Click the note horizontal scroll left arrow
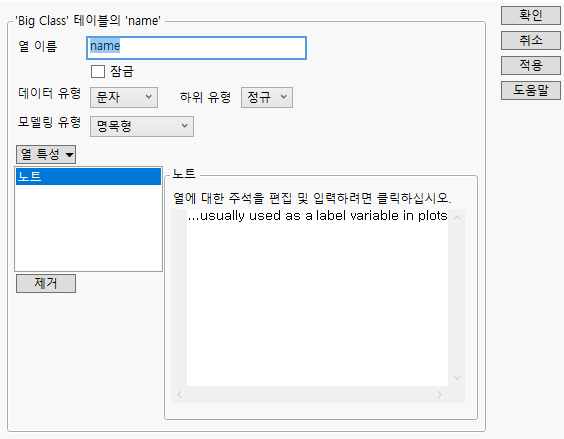 click(179, 394)
